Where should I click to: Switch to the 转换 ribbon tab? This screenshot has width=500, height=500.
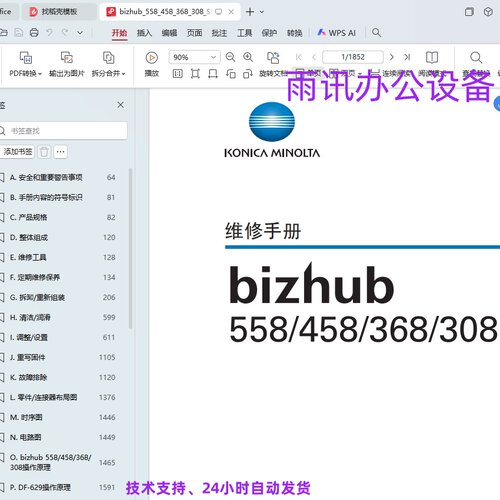(295, 33)
